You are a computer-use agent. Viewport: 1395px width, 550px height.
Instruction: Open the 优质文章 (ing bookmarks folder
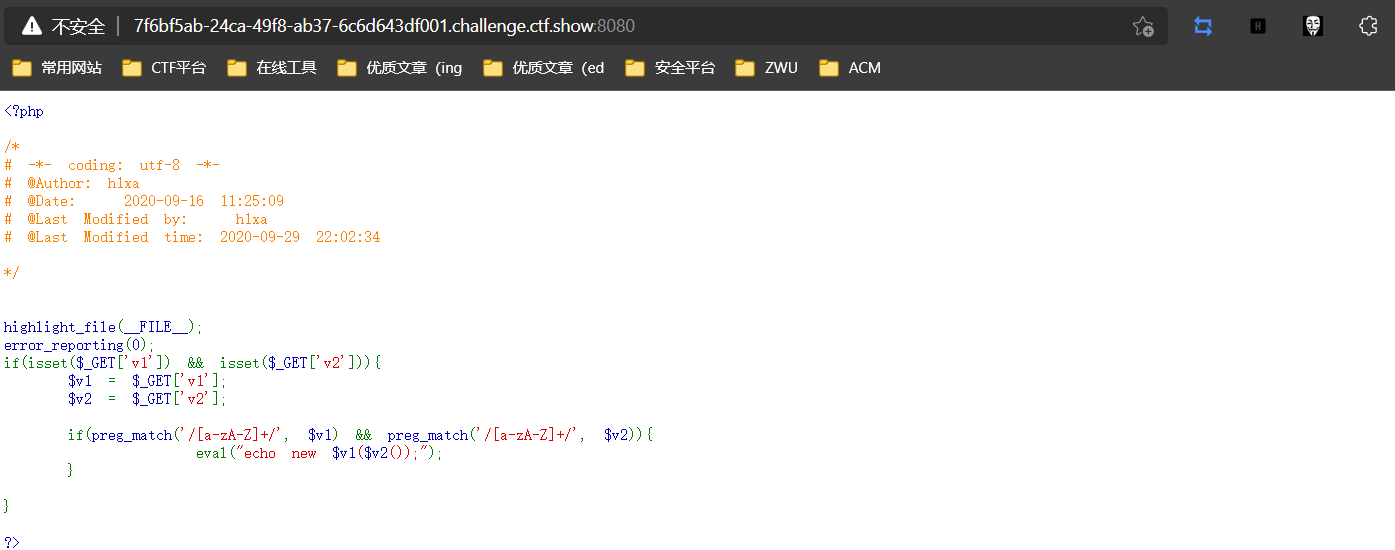[400, 68]
